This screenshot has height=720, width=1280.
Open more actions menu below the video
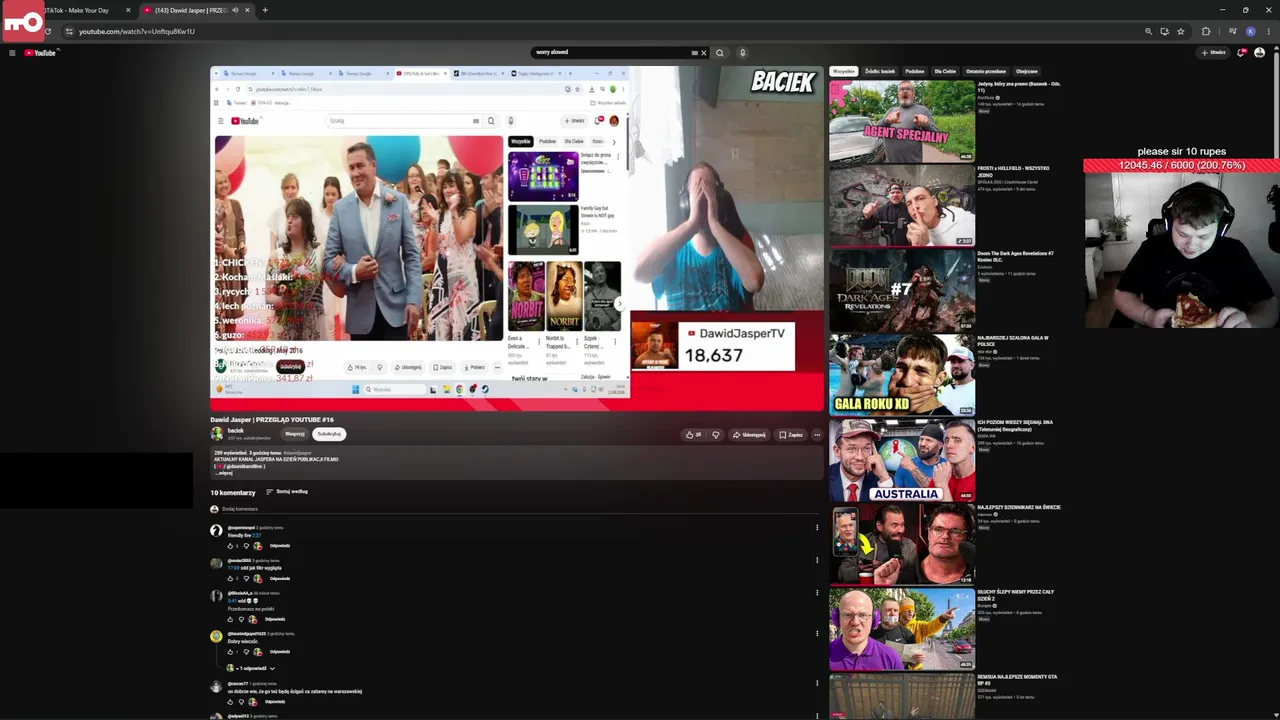coord(817,435)
